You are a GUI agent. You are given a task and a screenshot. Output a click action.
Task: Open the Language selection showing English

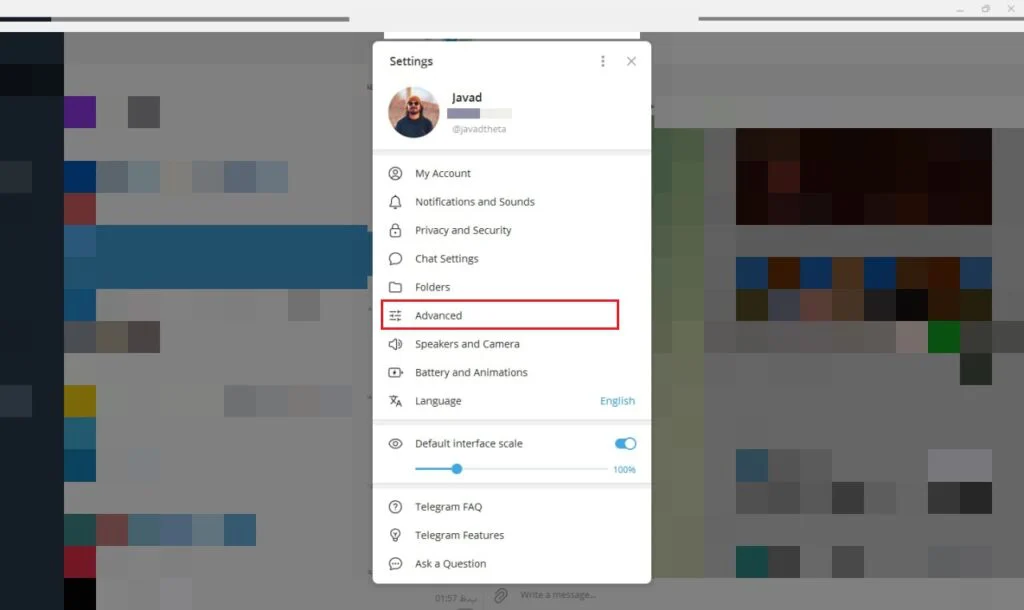pos(617,400)
